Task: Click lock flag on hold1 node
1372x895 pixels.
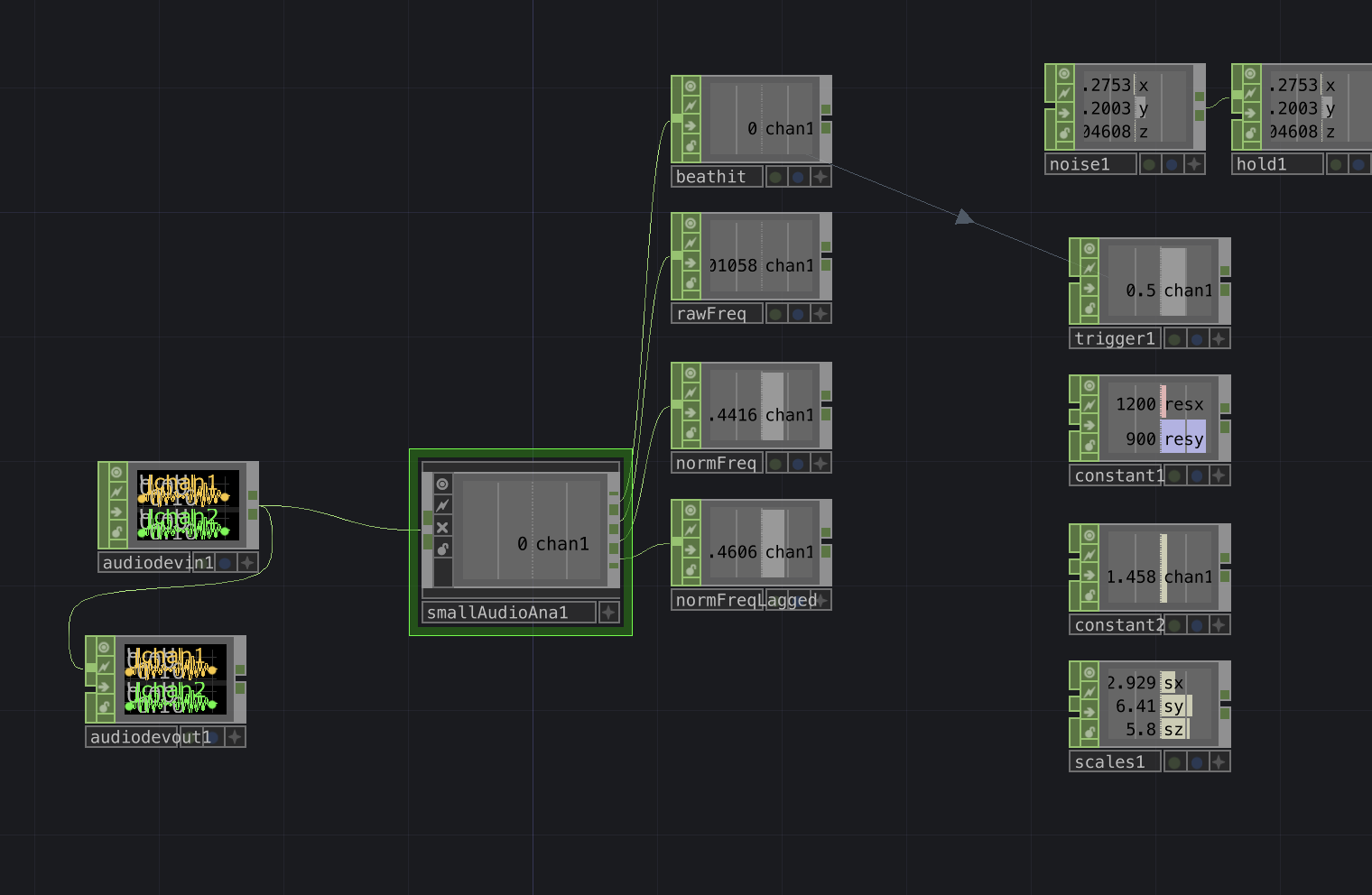Action: 1250,134
